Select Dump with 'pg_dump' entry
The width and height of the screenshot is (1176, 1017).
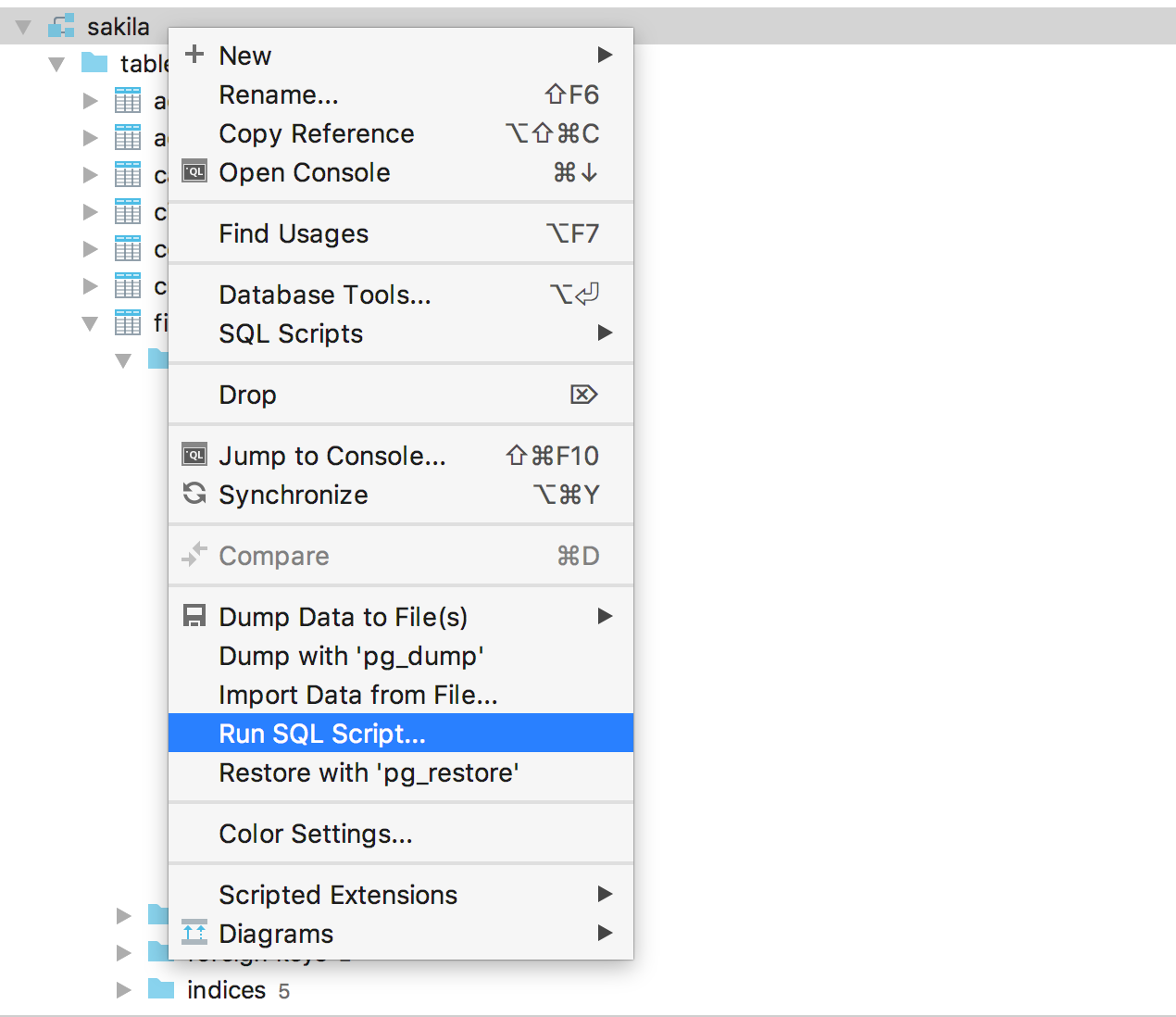pos(401,656)
